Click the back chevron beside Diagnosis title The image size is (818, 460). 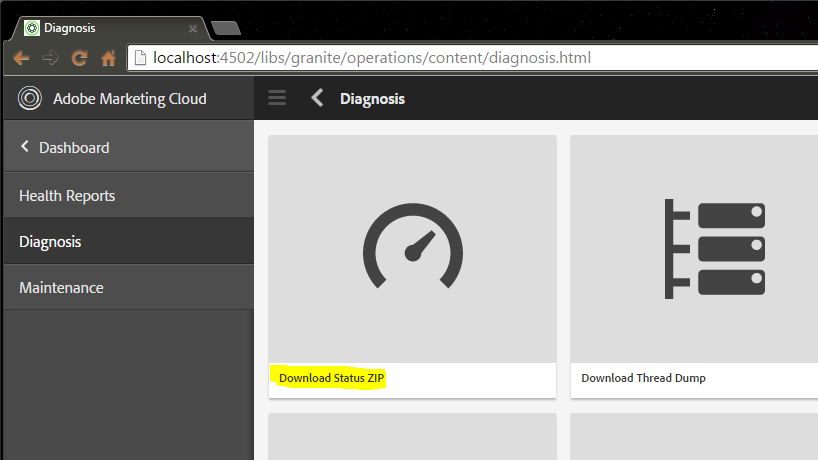point(317,98)
